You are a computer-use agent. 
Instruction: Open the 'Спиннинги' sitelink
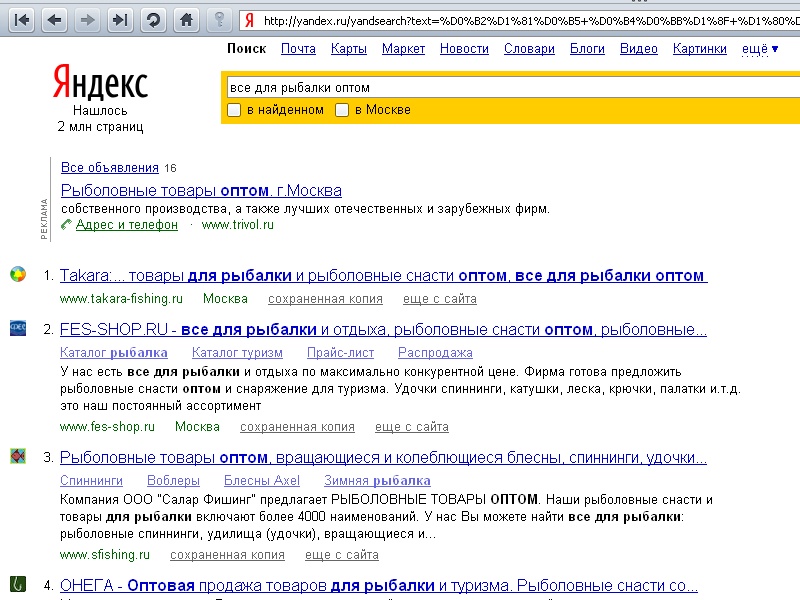91,481
